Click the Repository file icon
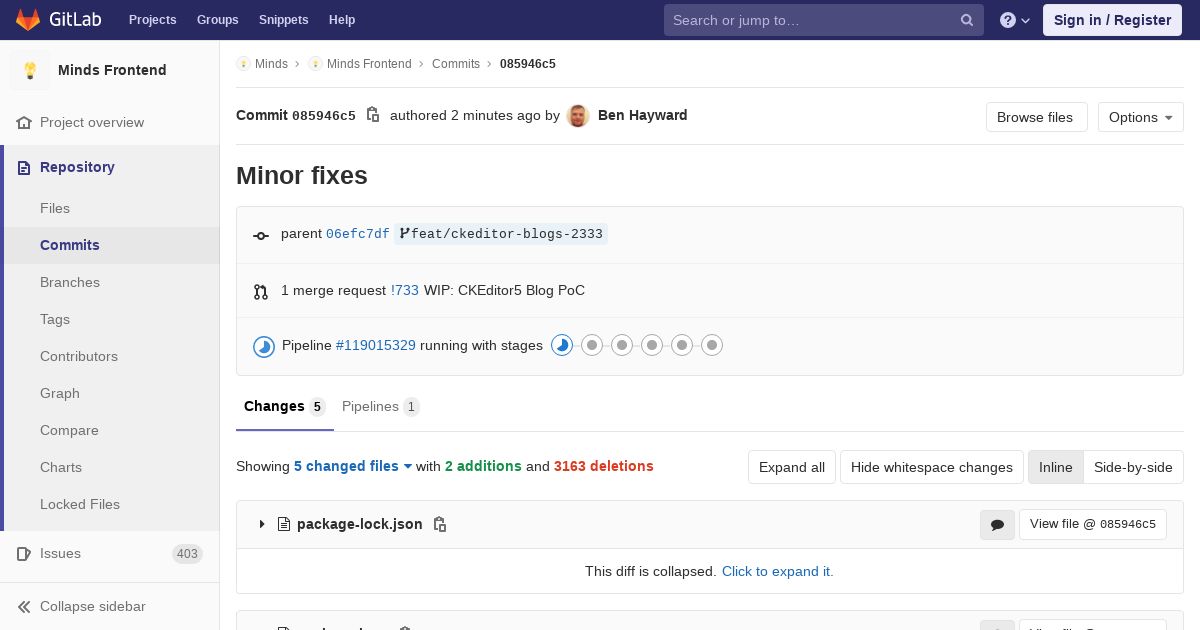This screenshot has width=1200, height=630. 24,168
